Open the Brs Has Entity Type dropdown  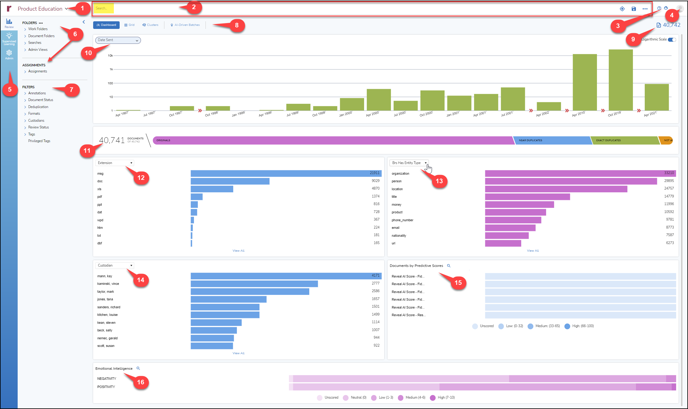pos(409,163)
